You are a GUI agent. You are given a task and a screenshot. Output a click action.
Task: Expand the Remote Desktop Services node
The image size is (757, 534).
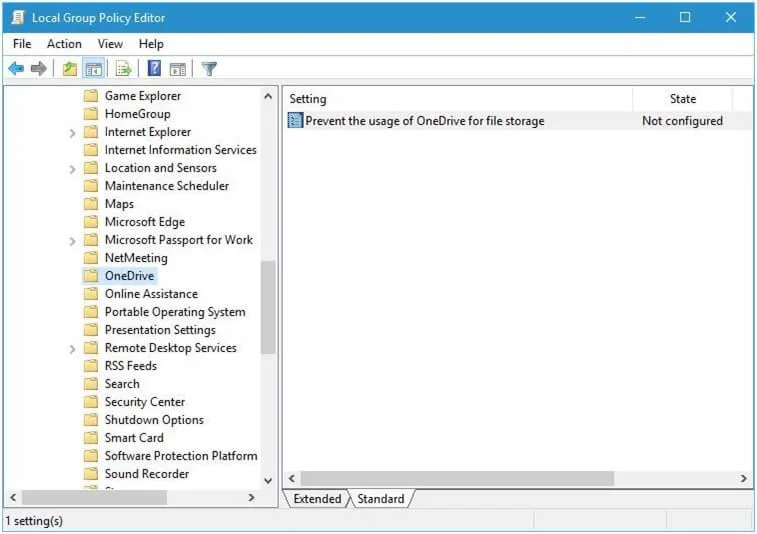[72, 349]
